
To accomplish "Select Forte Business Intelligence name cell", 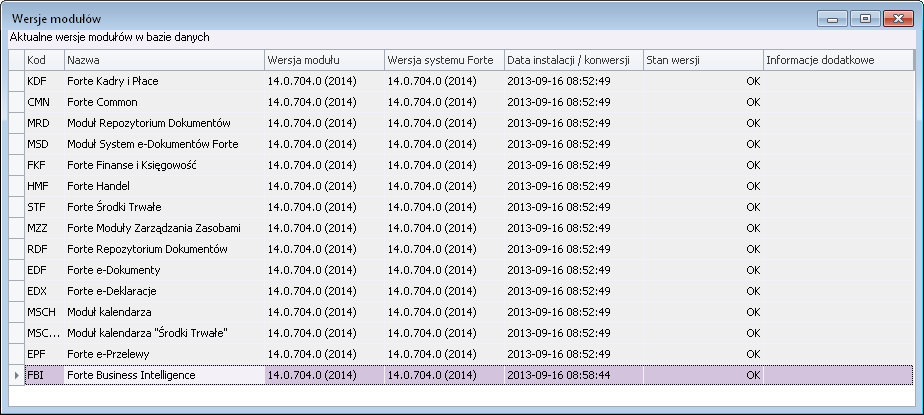I will pyautogui.click(x=164, y=375).
